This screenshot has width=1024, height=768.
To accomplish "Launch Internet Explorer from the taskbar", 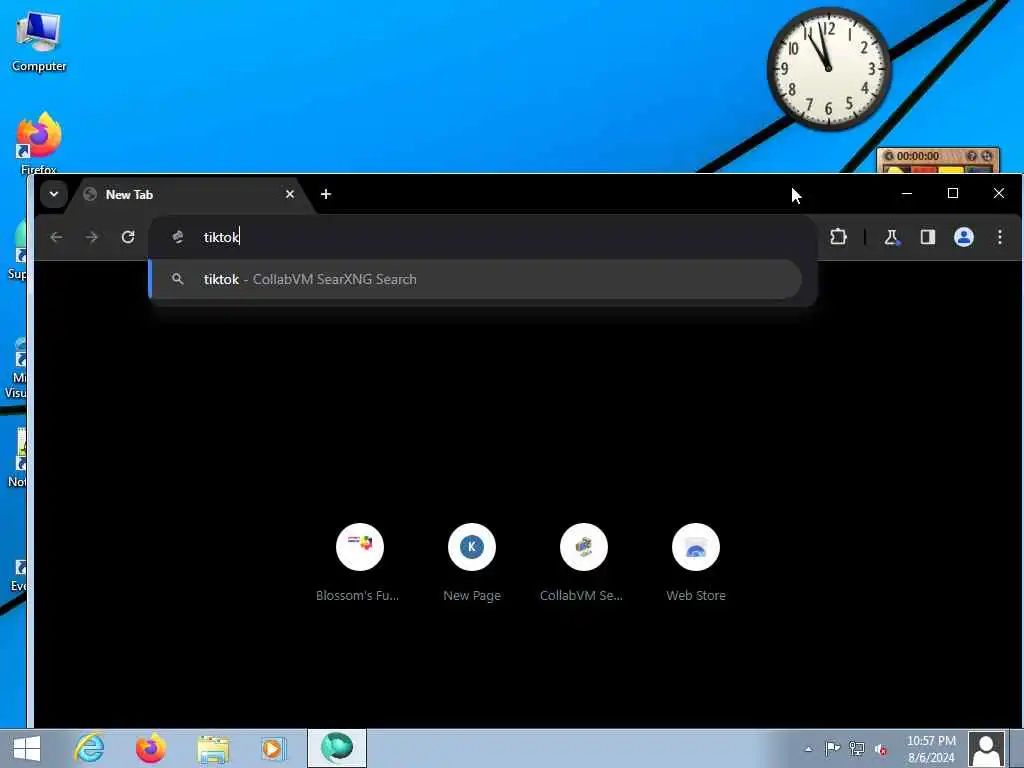I will pos(89,748).
